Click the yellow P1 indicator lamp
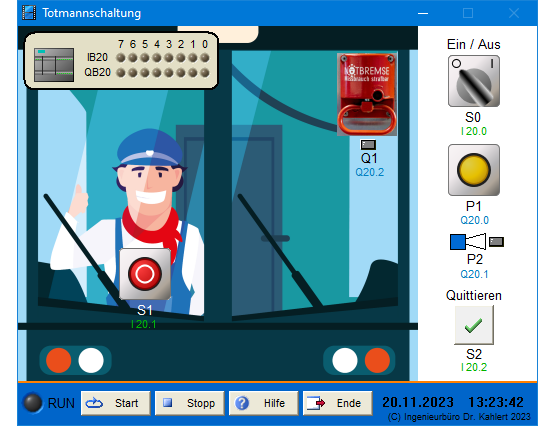554x426 pixels. [x=473, y=170]
